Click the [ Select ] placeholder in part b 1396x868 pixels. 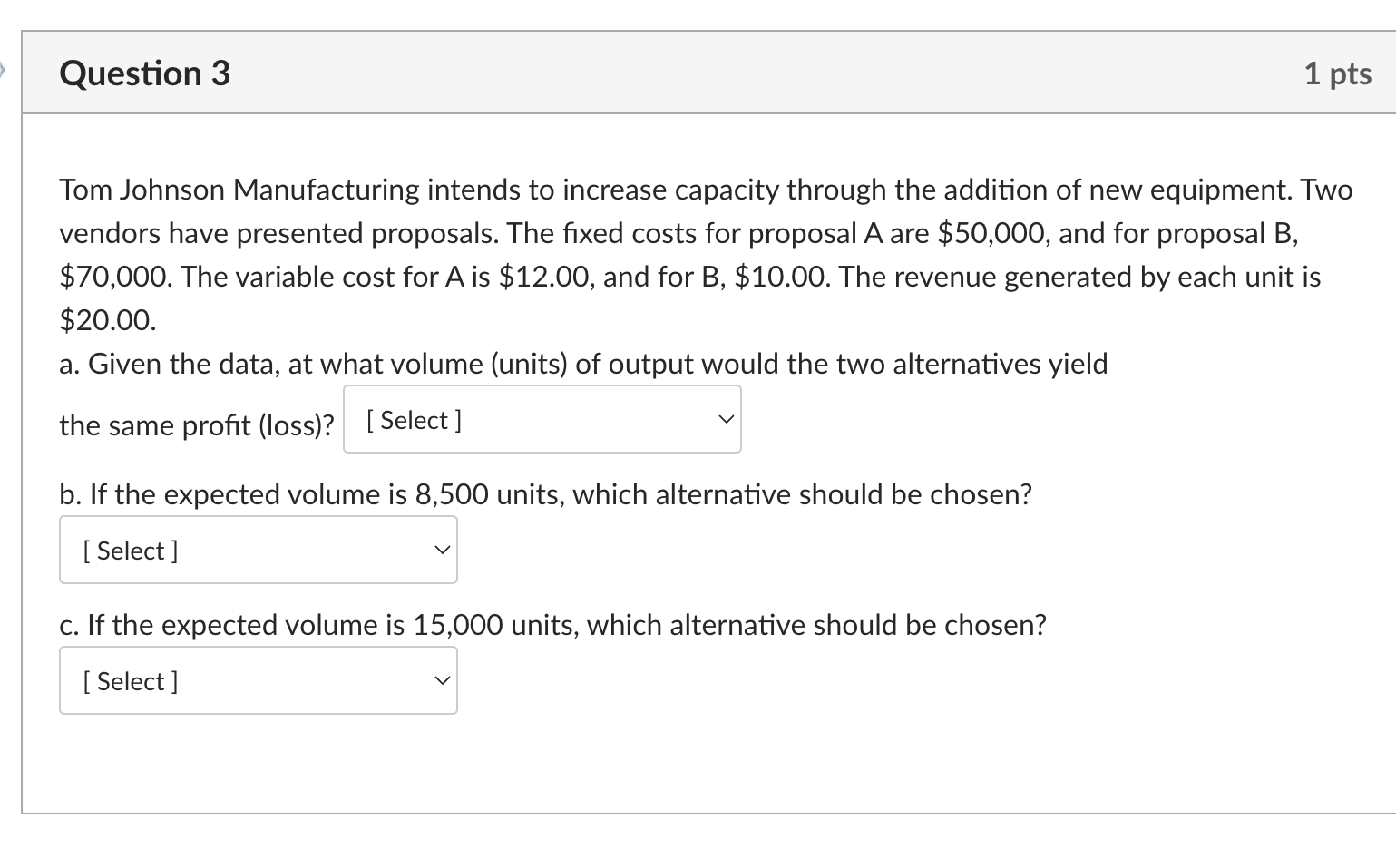131,551
